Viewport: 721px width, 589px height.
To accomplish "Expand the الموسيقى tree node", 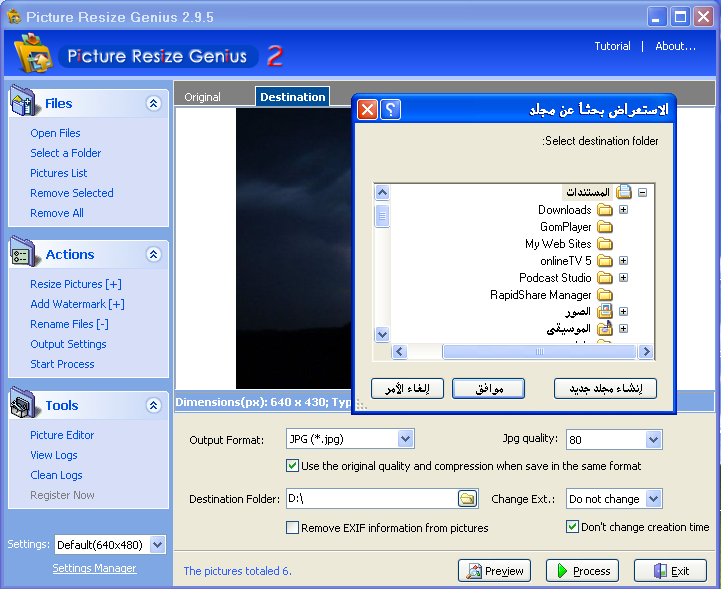I will click(623, 329).
